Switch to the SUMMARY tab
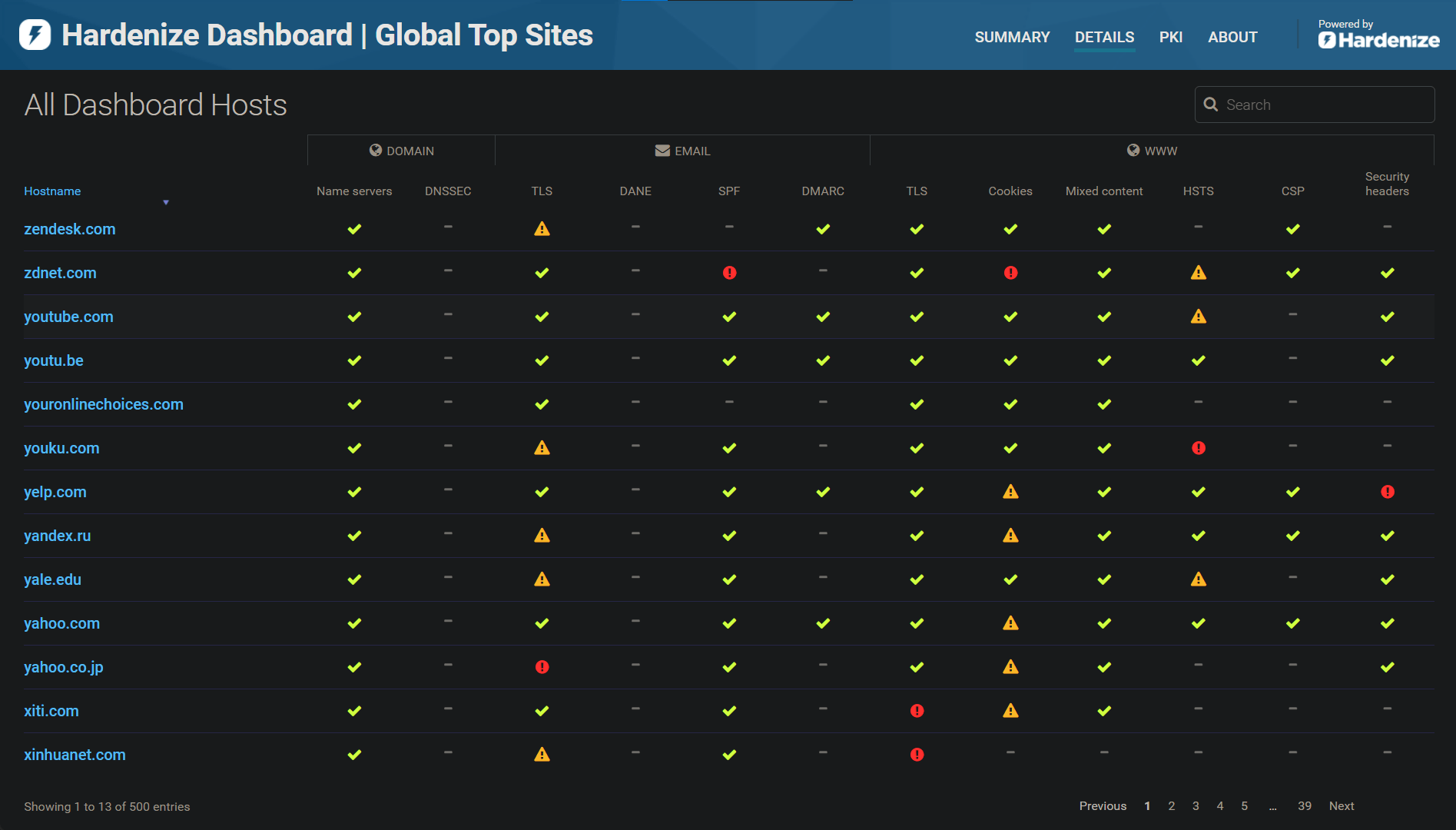The width and height of the screenshot is (1456, 830). [1012, 36]
